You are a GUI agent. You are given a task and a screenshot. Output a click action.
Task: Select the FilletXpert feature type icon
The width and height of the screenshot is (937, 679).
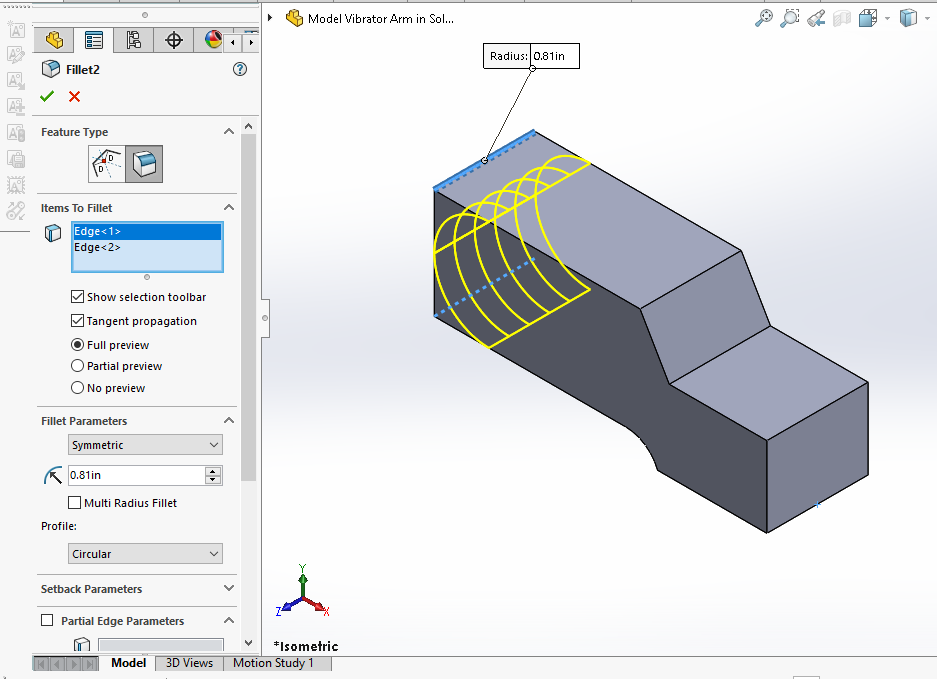coord(107,163)
